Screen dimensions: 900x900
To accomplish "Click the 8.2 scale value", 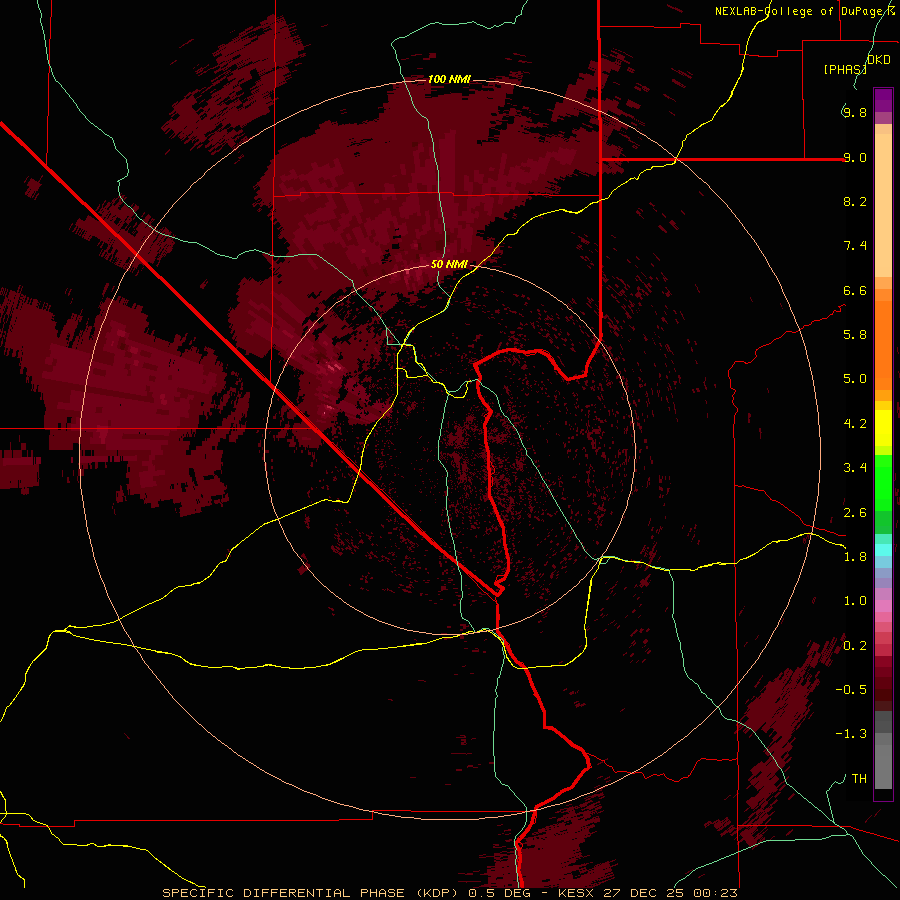I will point(855,201).
